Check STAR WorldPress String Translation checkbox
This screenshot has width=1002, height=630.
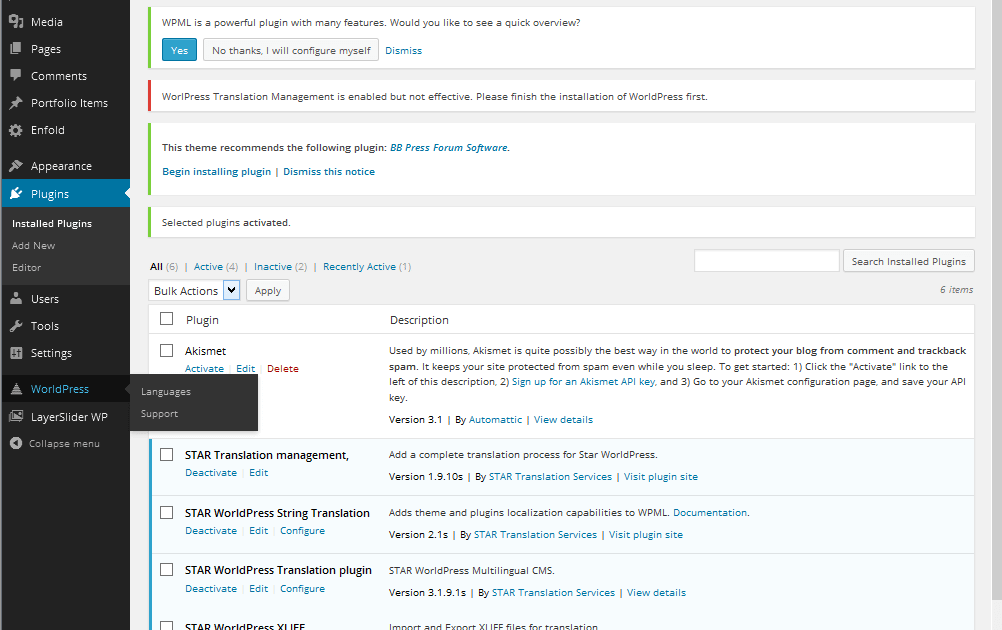click(166, 512)
